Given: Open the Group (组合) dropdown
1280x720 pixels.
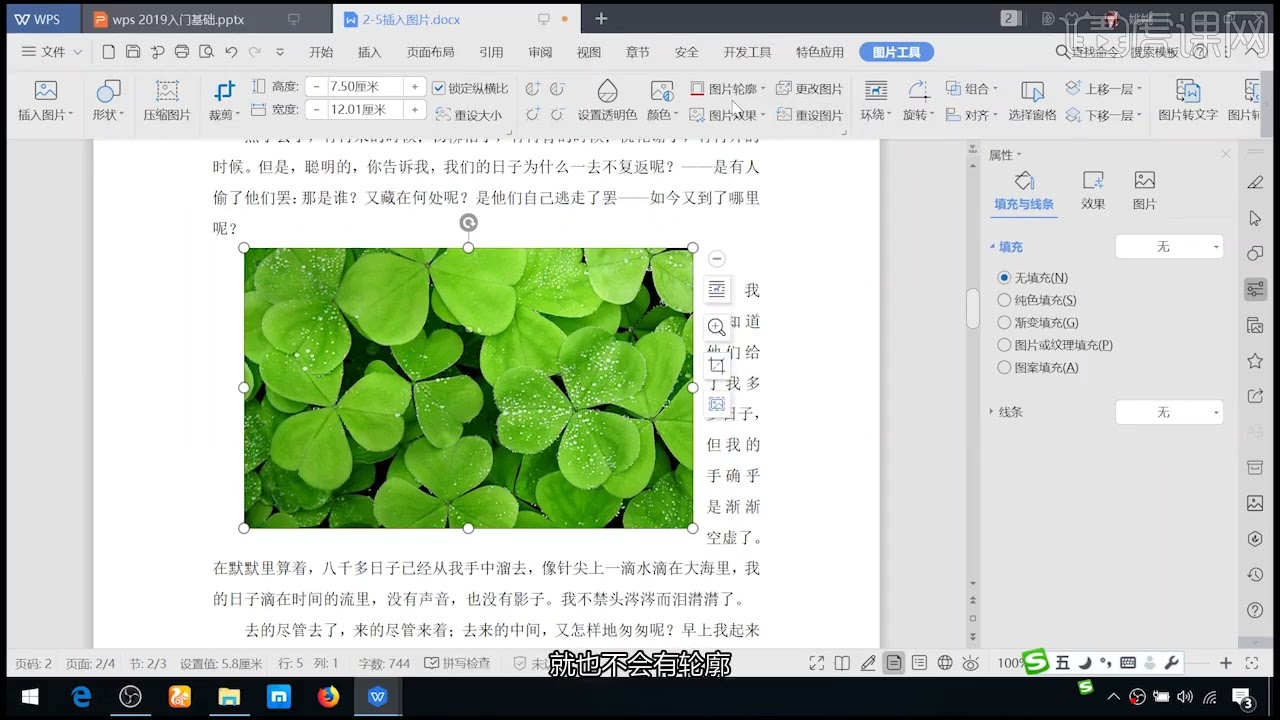Looking at the screenshot, I should tap(972, 89).
